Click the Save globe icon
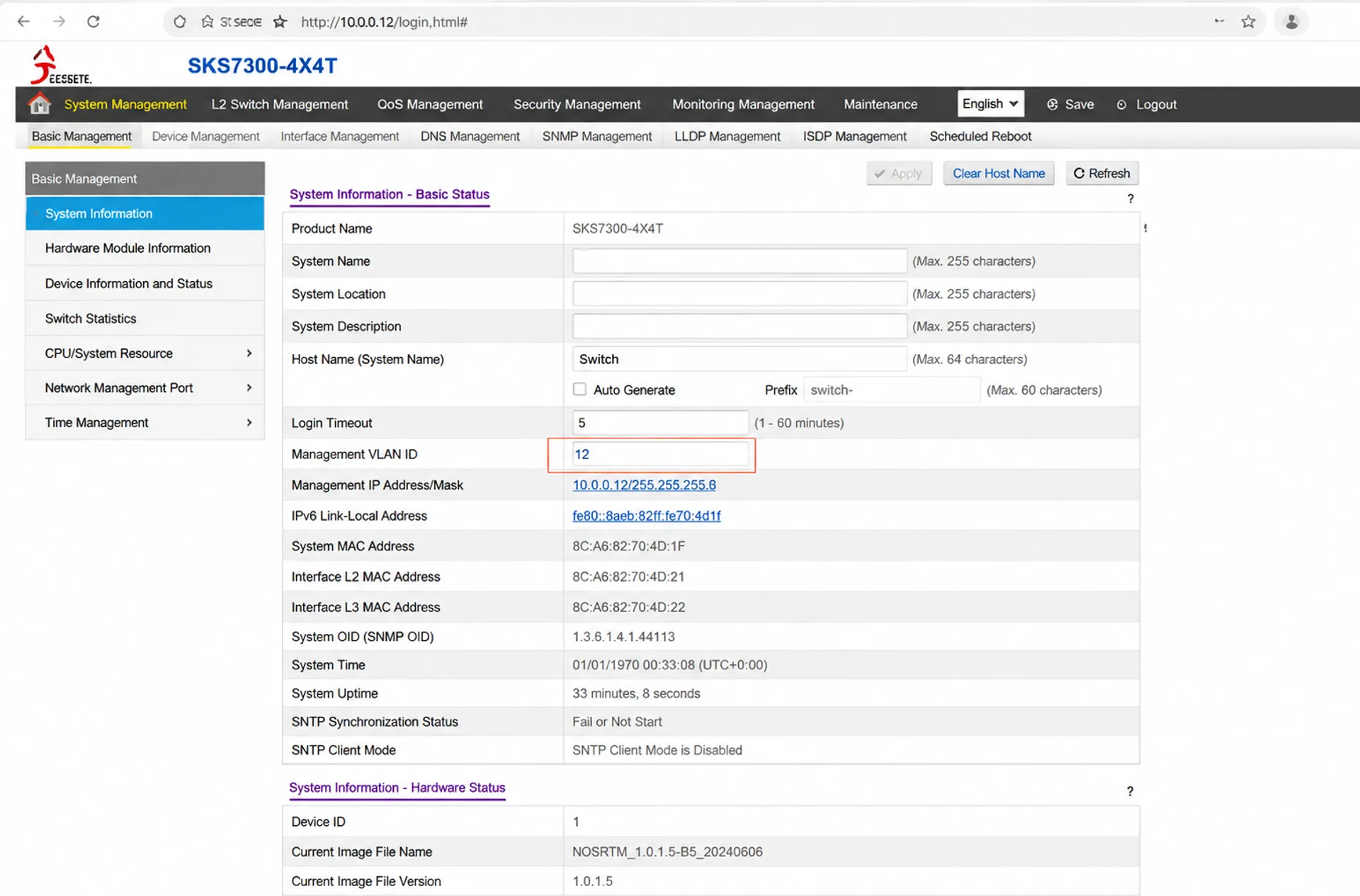 click(1053, 105)
